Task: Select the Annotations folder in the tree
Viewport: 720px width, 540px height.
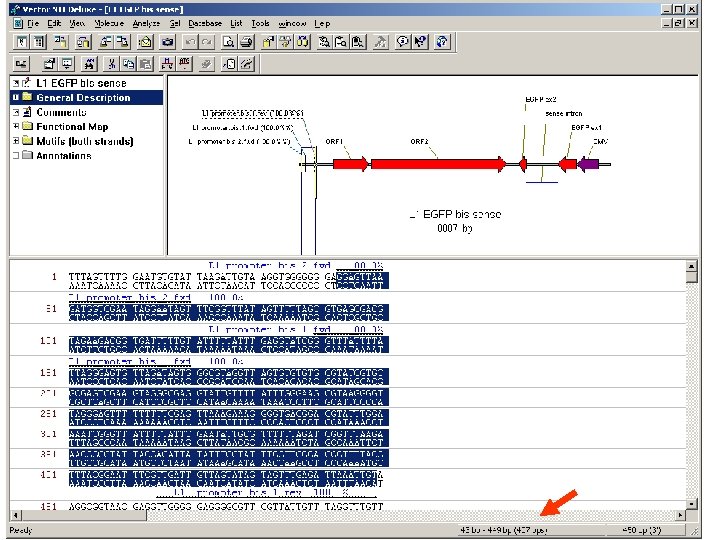Action: (63, 156)
